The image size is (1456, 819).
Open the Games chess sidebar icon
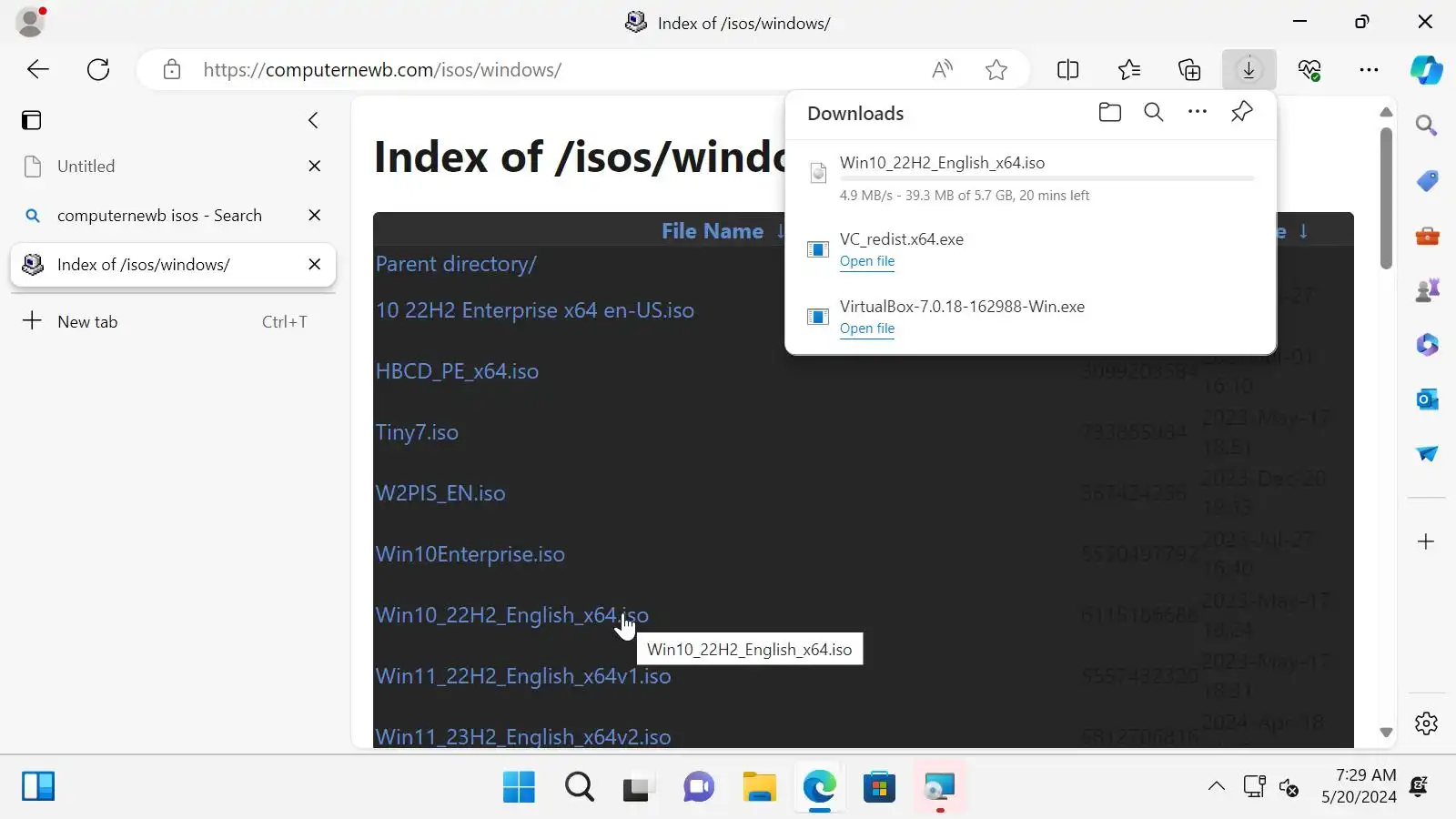pyautogui.click(x=1427, y=290)
